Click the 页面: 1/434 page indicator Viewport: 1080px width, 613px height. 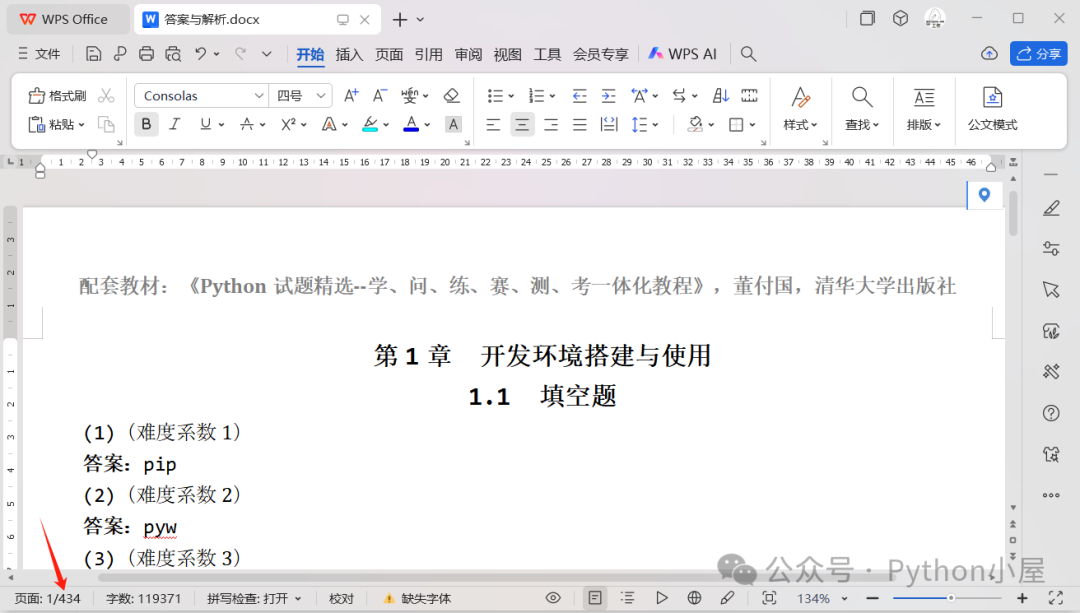point(48,599)
